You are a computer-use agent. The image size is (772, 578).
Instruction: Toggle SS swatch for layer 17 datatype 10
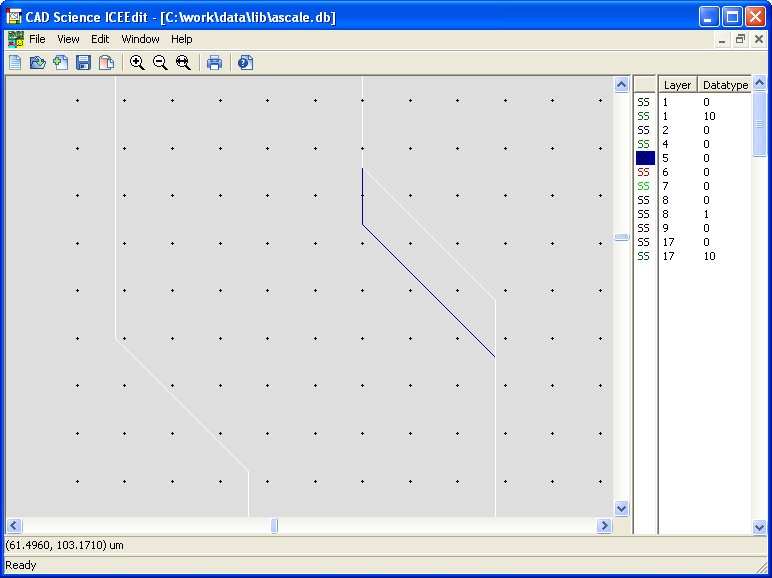[644, 256]
